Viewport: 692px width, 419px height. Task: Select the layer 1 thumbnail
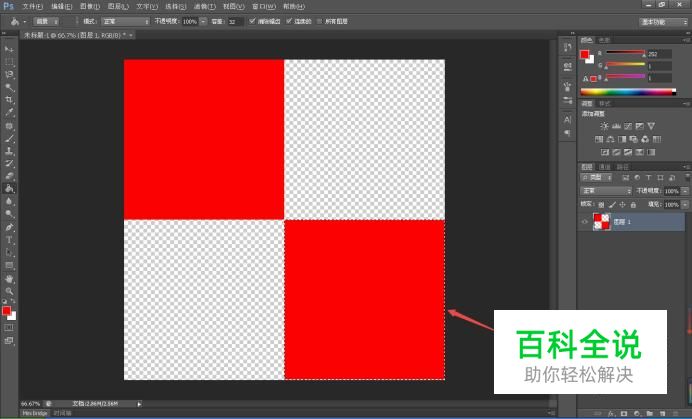(x=602, y=222)
